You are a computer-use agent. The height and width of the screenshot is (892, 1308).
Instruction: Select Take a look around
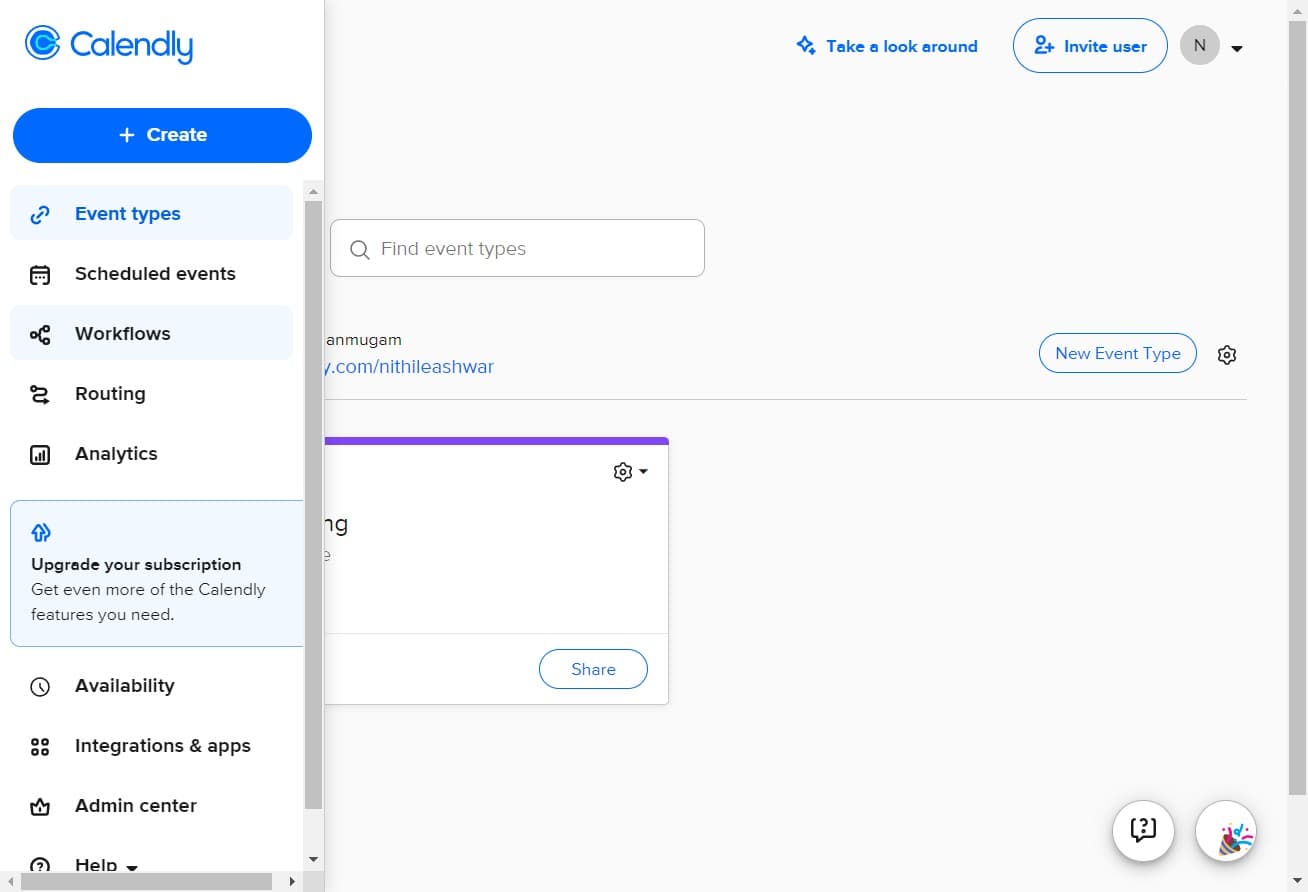point(887,46)
